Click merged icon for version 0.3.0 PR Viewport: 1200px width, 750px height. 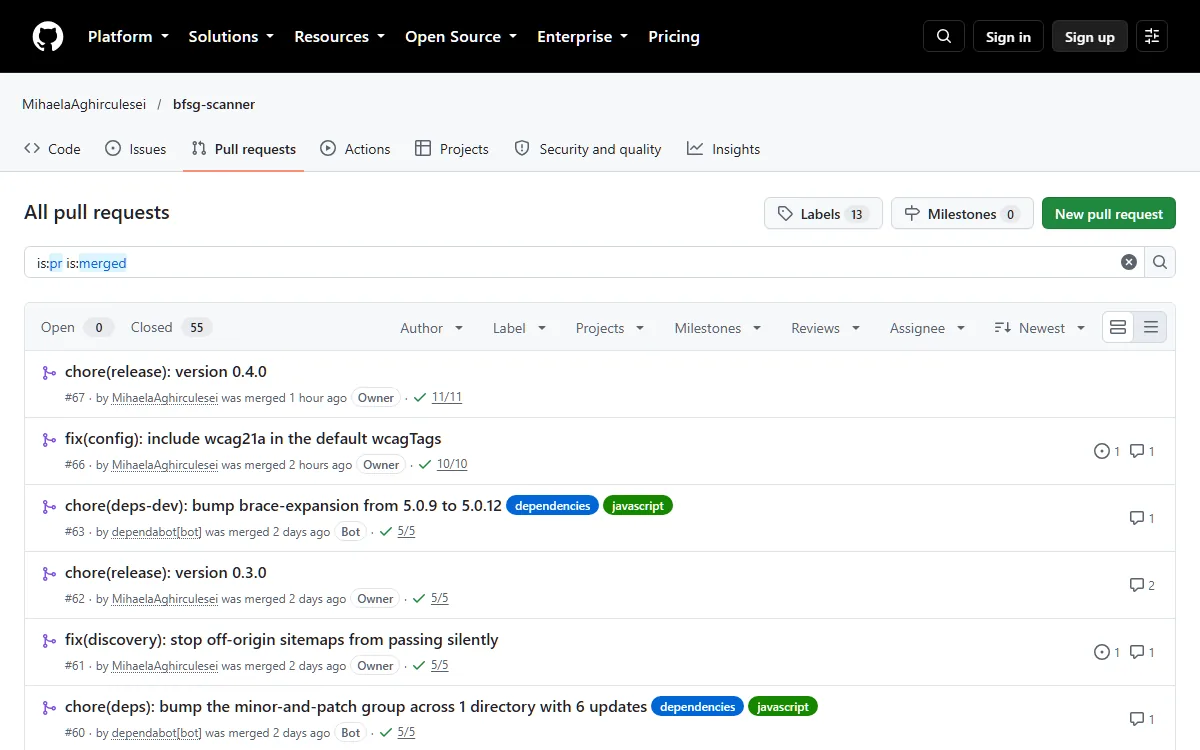coord(49,574)
